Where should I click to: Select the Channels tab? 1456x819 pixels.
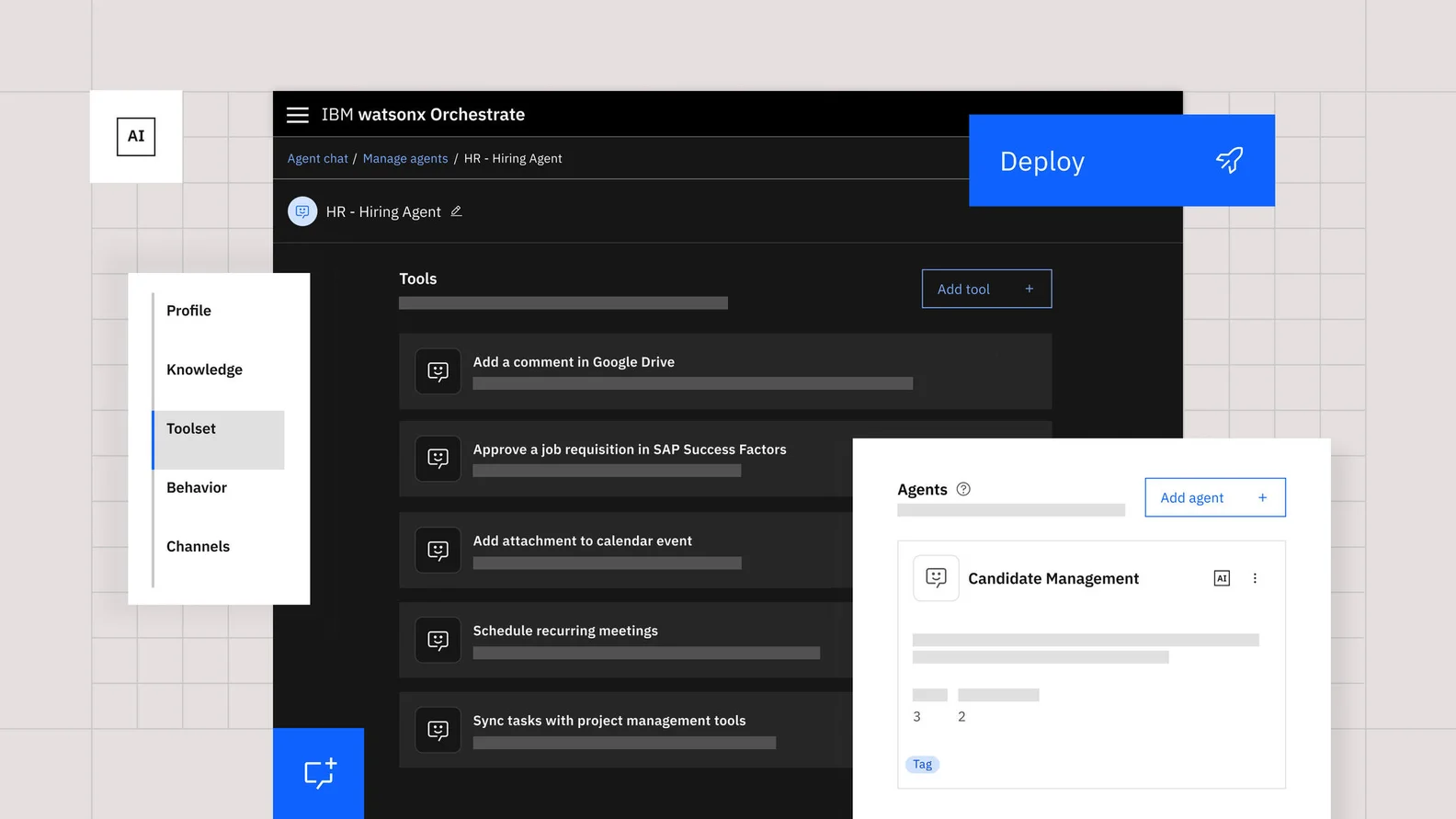coord(199,546)
